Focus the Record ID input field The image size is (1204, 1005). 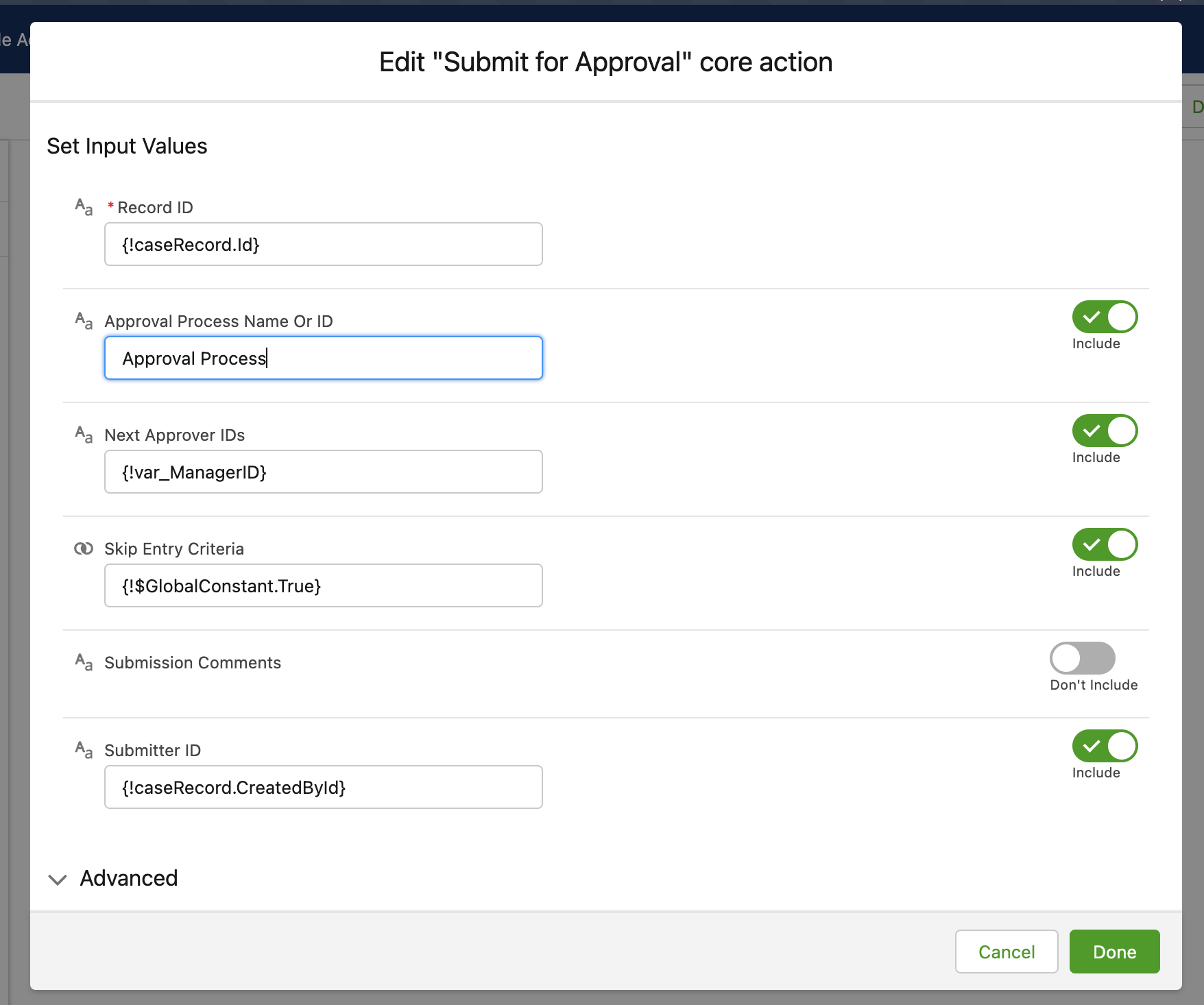click(x=323, y=245)
